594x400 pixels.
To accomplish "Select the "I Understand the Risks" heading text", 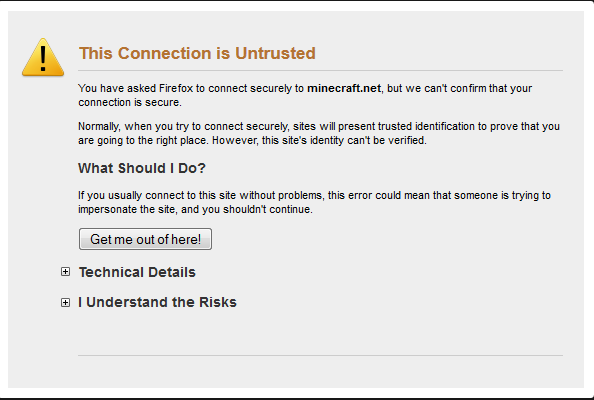I will (x=158, y=302).
